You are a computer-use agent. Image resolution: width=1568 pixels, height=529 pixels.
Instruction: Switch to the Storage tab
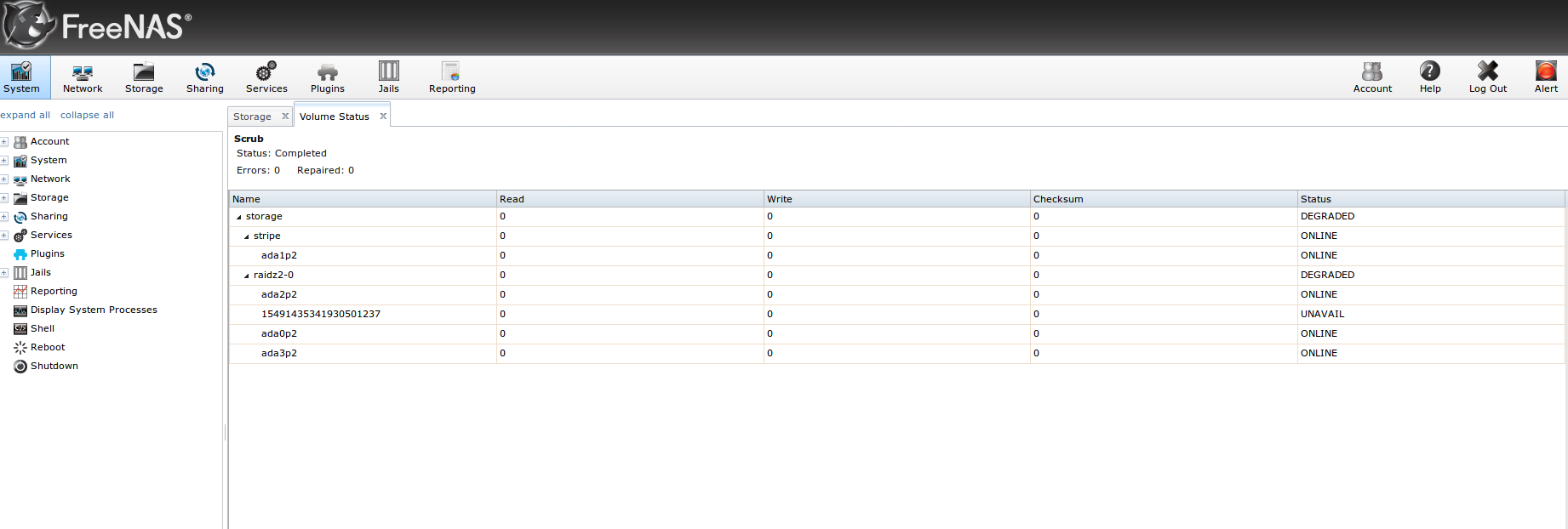(x=252, y=117)
